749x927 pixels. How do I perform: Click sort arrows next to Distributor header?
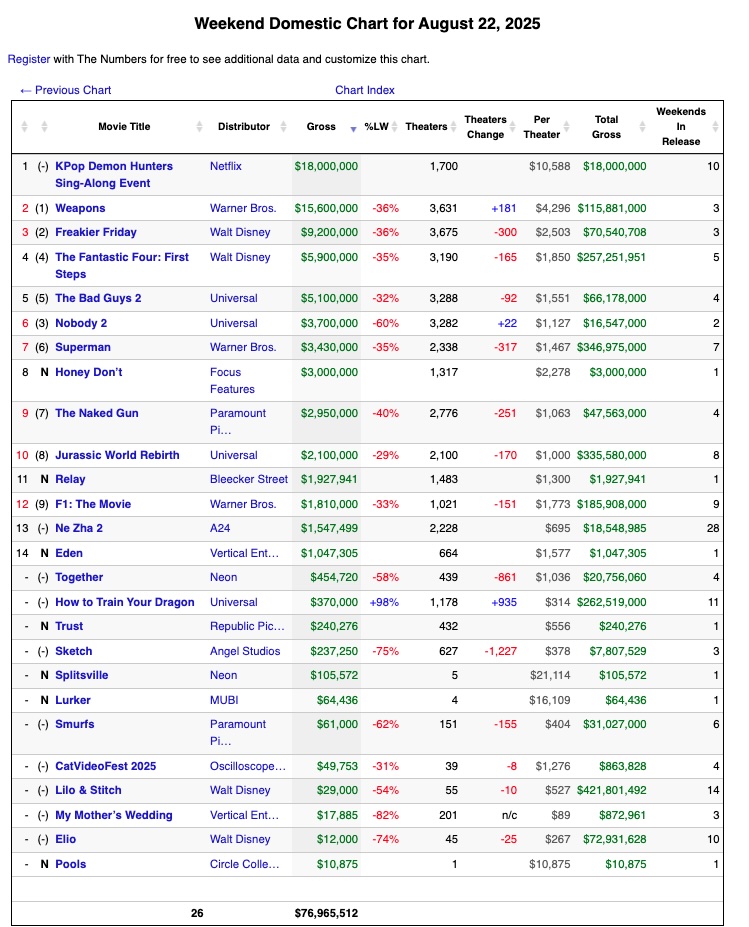283,127
